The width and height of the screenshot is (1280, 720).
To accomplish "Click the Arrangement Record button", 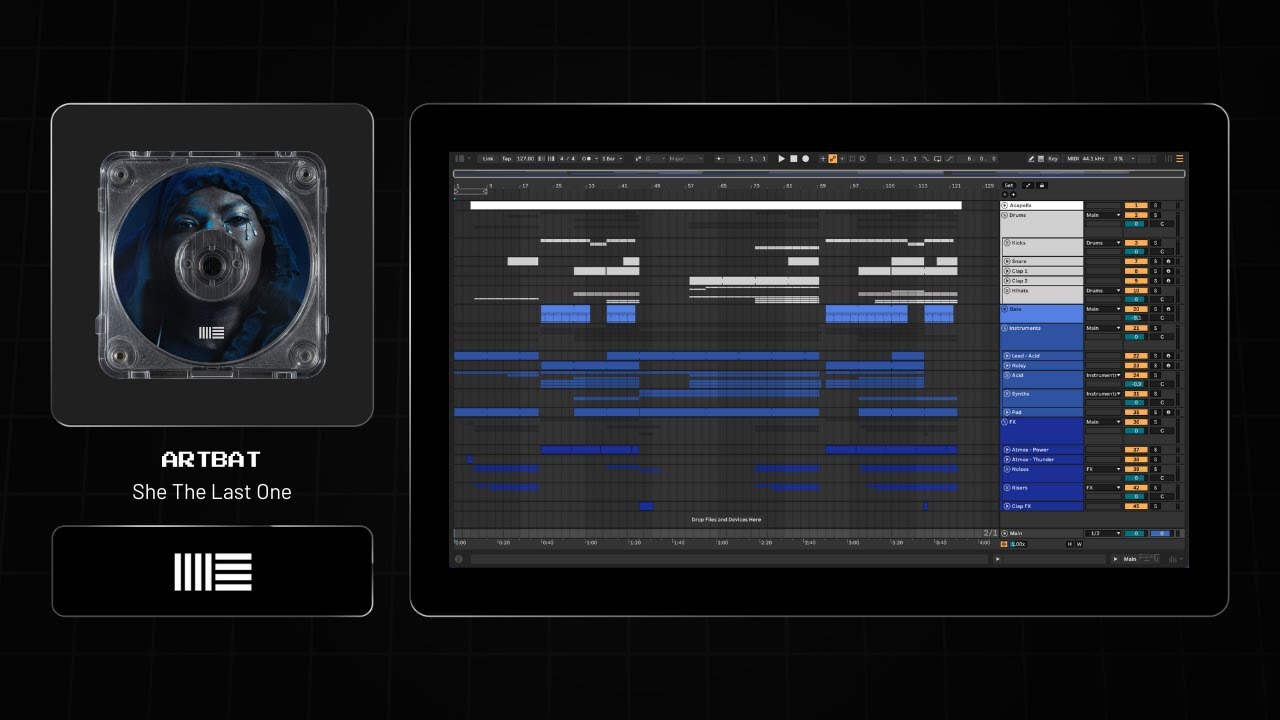I will click(x=805, y=159).
